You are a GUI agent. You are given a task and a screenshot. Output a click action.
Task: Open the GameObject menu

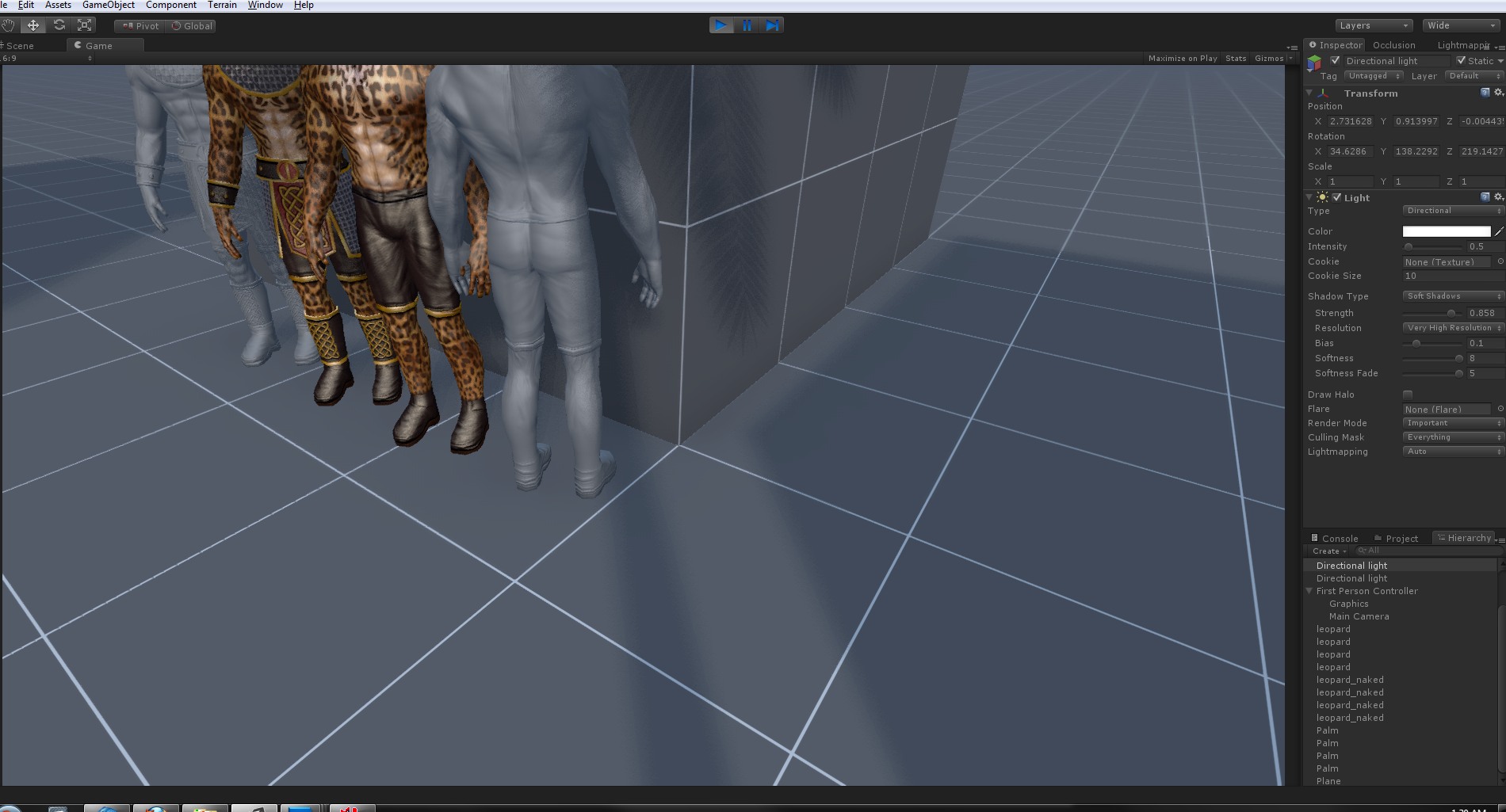108,5
